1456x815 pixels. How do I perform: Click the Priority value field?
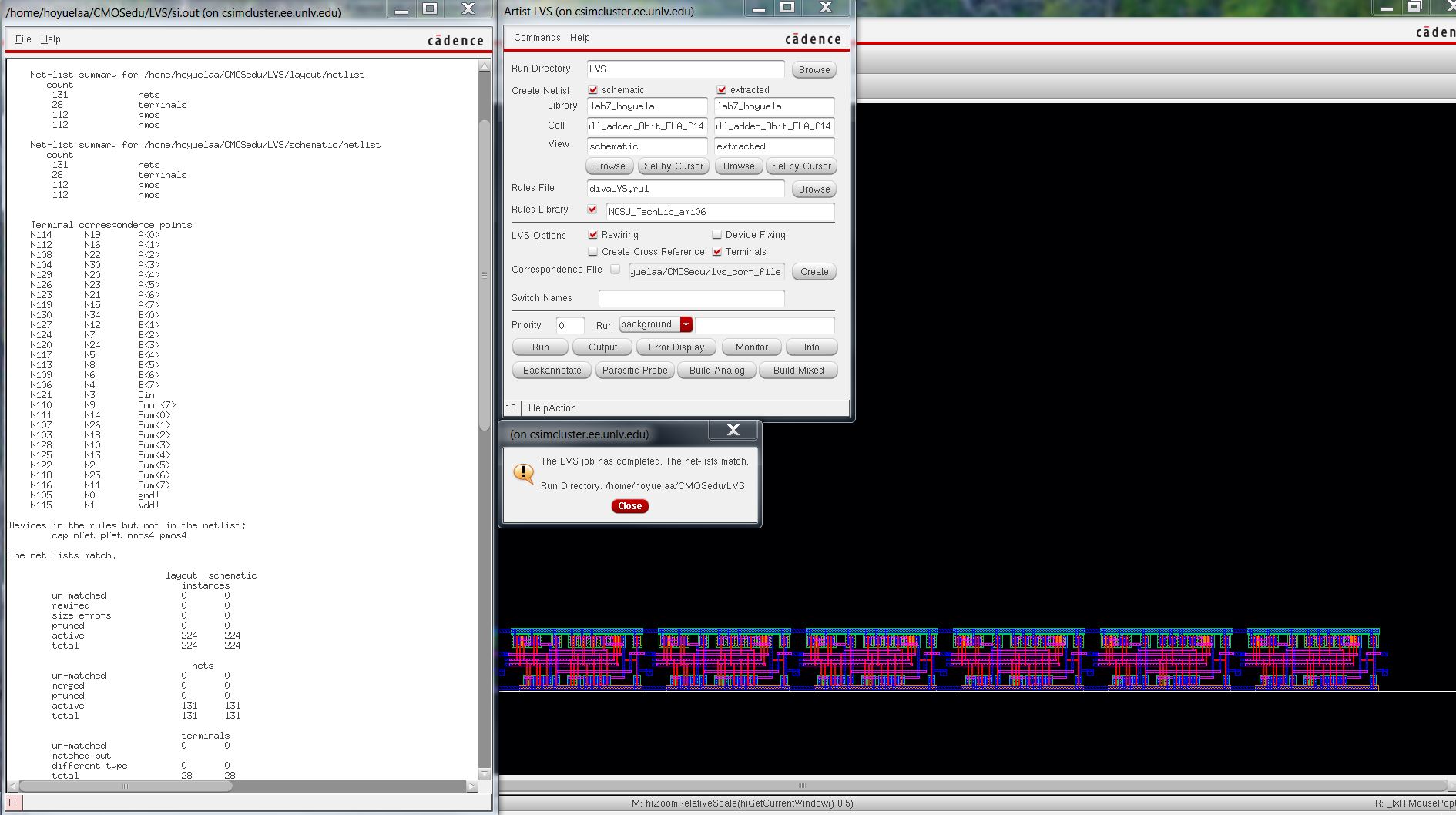[570, 325]
